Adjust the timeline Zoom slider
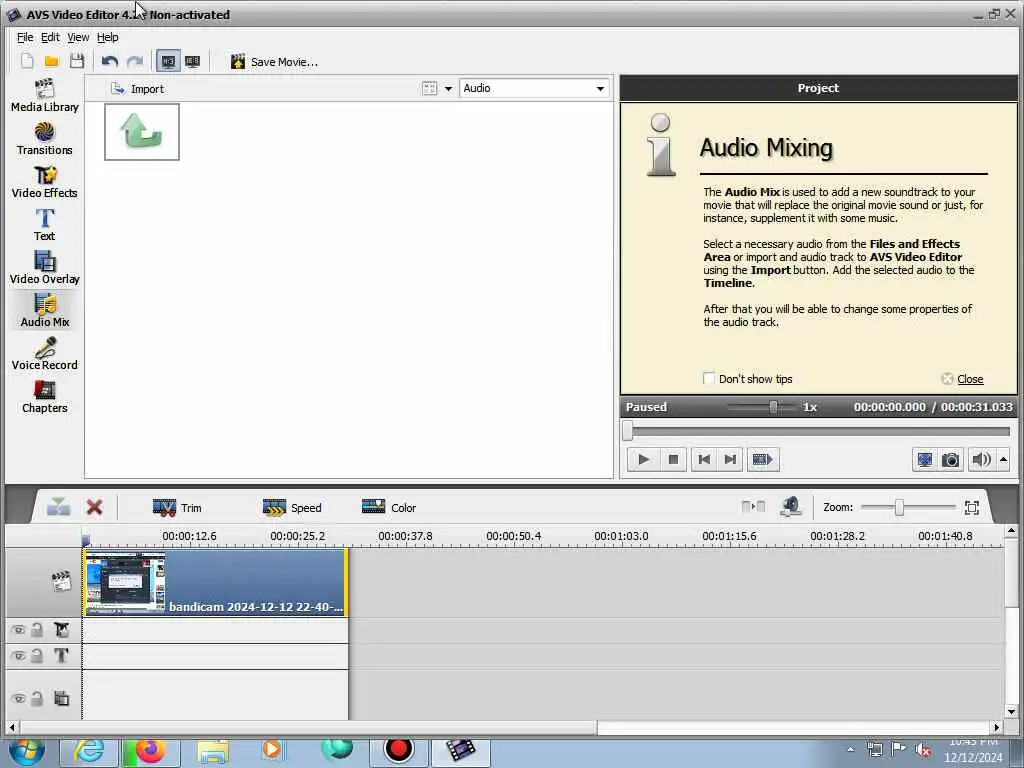This screenshot has height=768, width=1024. (899, 507)
